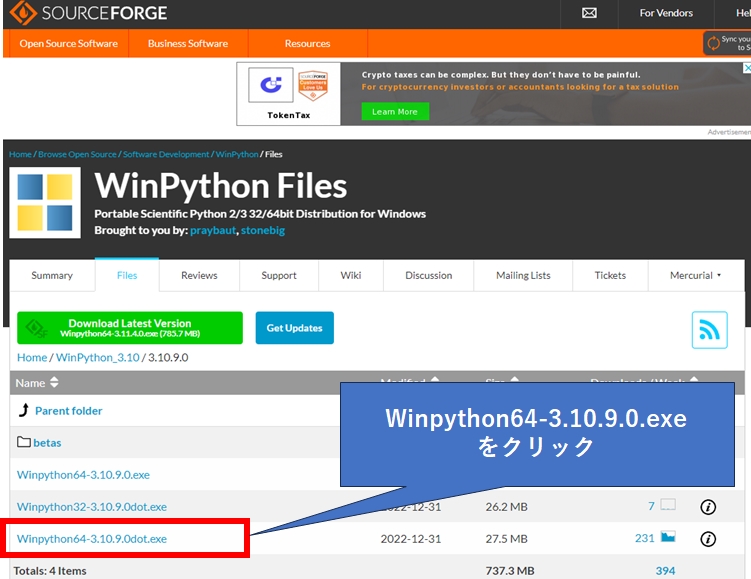
Task: Click the 2022-12-31 date for Winpython64-3.10.9.0dot.exe
Action: tap(411, 539)
